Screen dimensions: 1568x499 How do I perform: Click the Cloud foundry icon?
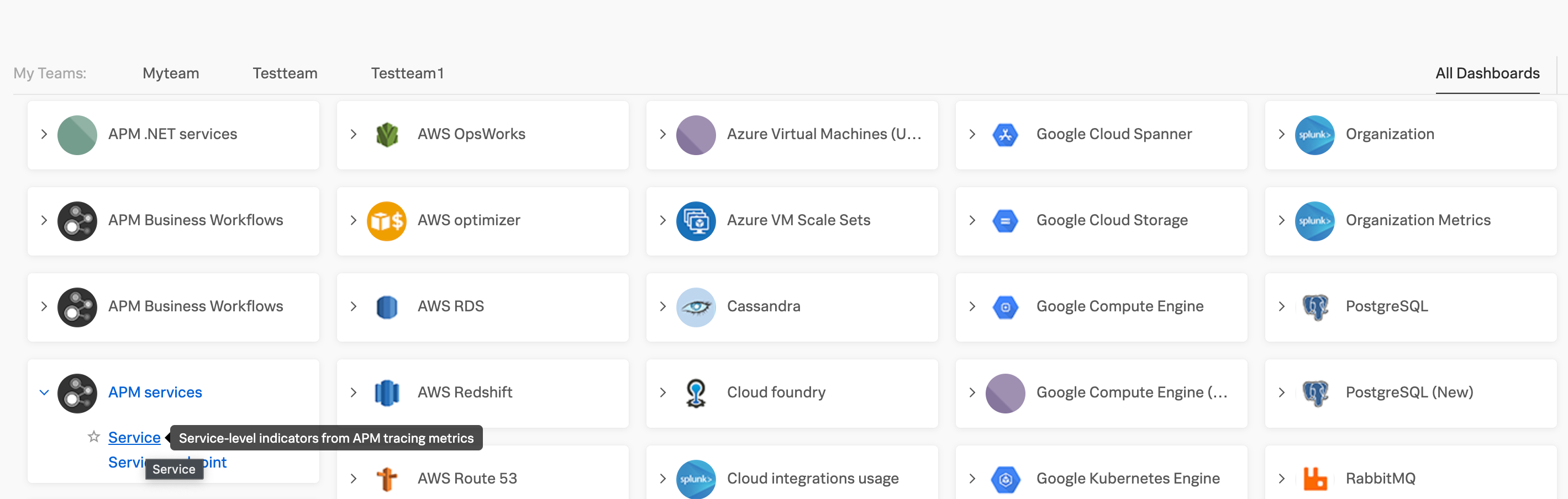[696, 393]
